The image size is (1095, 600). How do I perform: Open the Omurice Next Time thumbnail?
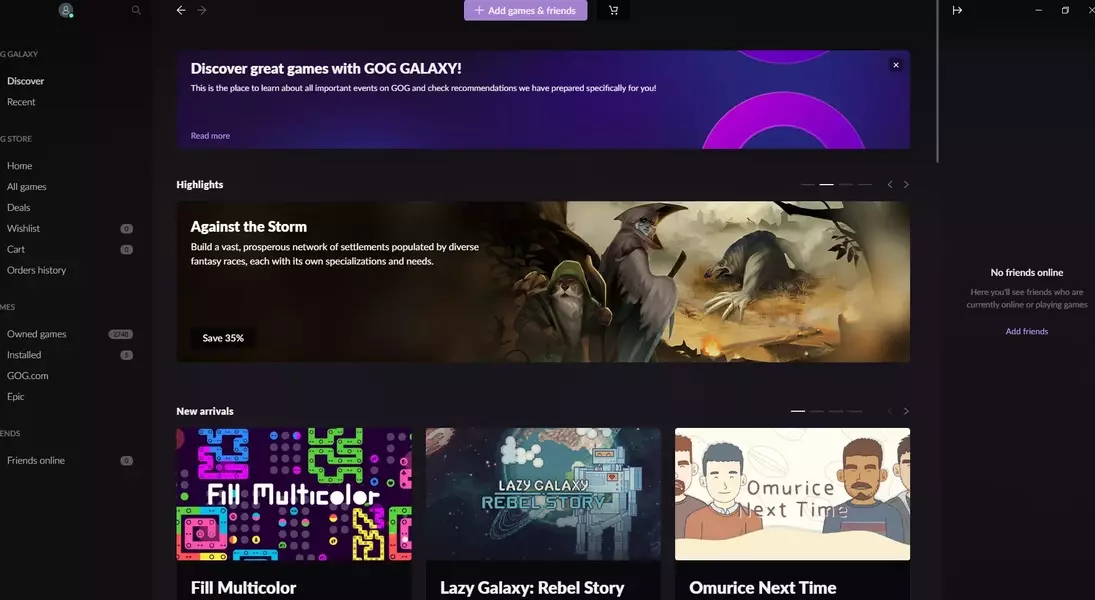[x=792, y=494]
